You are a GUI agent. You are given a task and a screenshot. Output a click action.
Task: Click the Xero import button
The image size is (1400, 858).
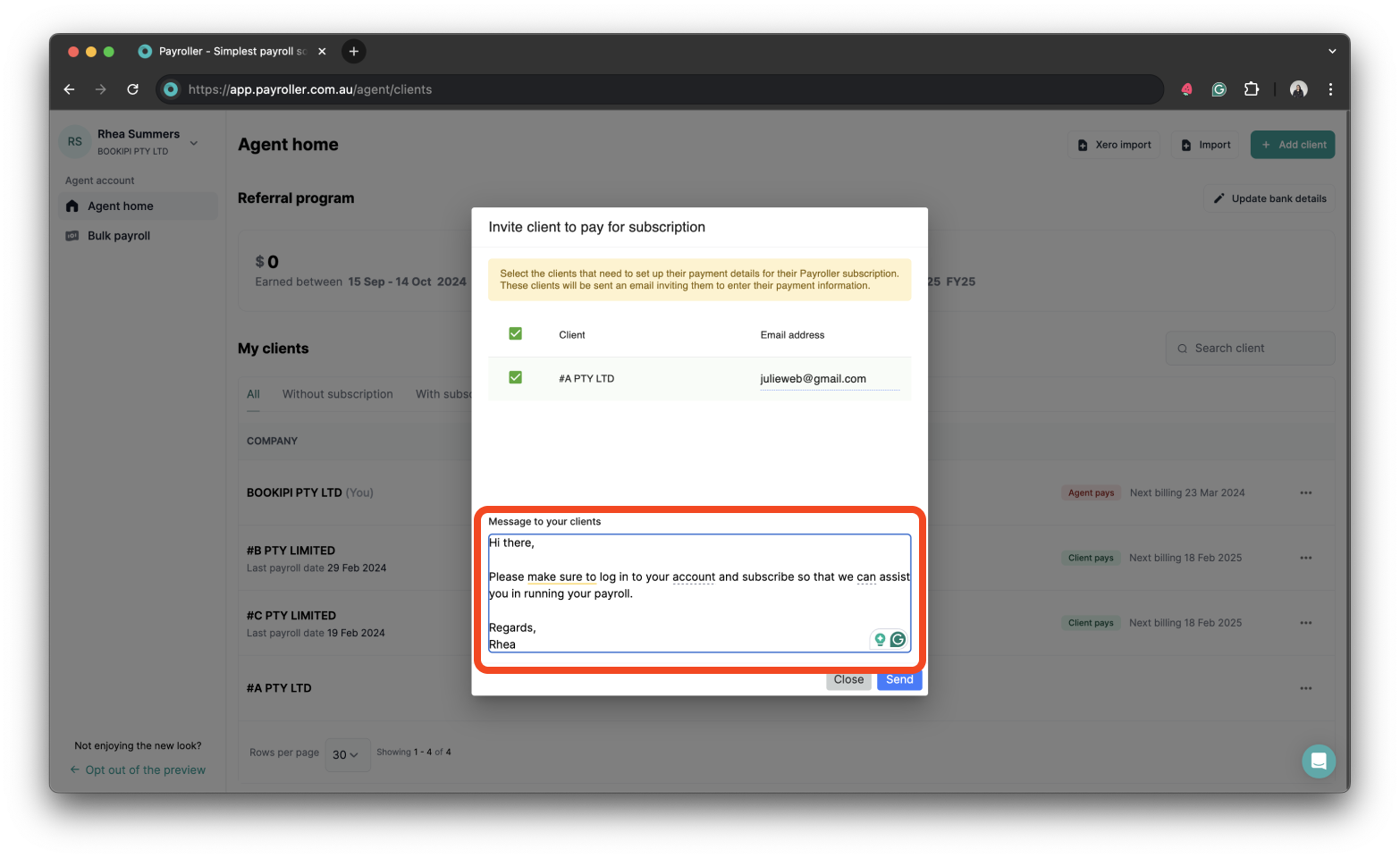pyautogui.click(x=1113, y=145)
